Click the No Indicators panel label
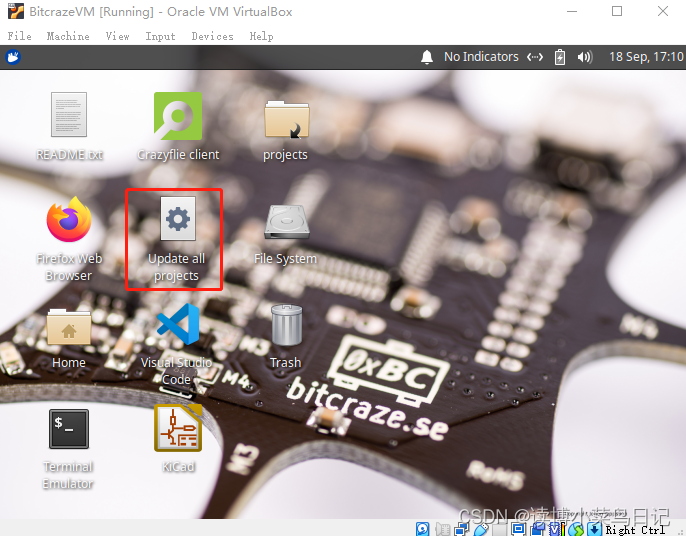686x536 pixels. point(481,57)
